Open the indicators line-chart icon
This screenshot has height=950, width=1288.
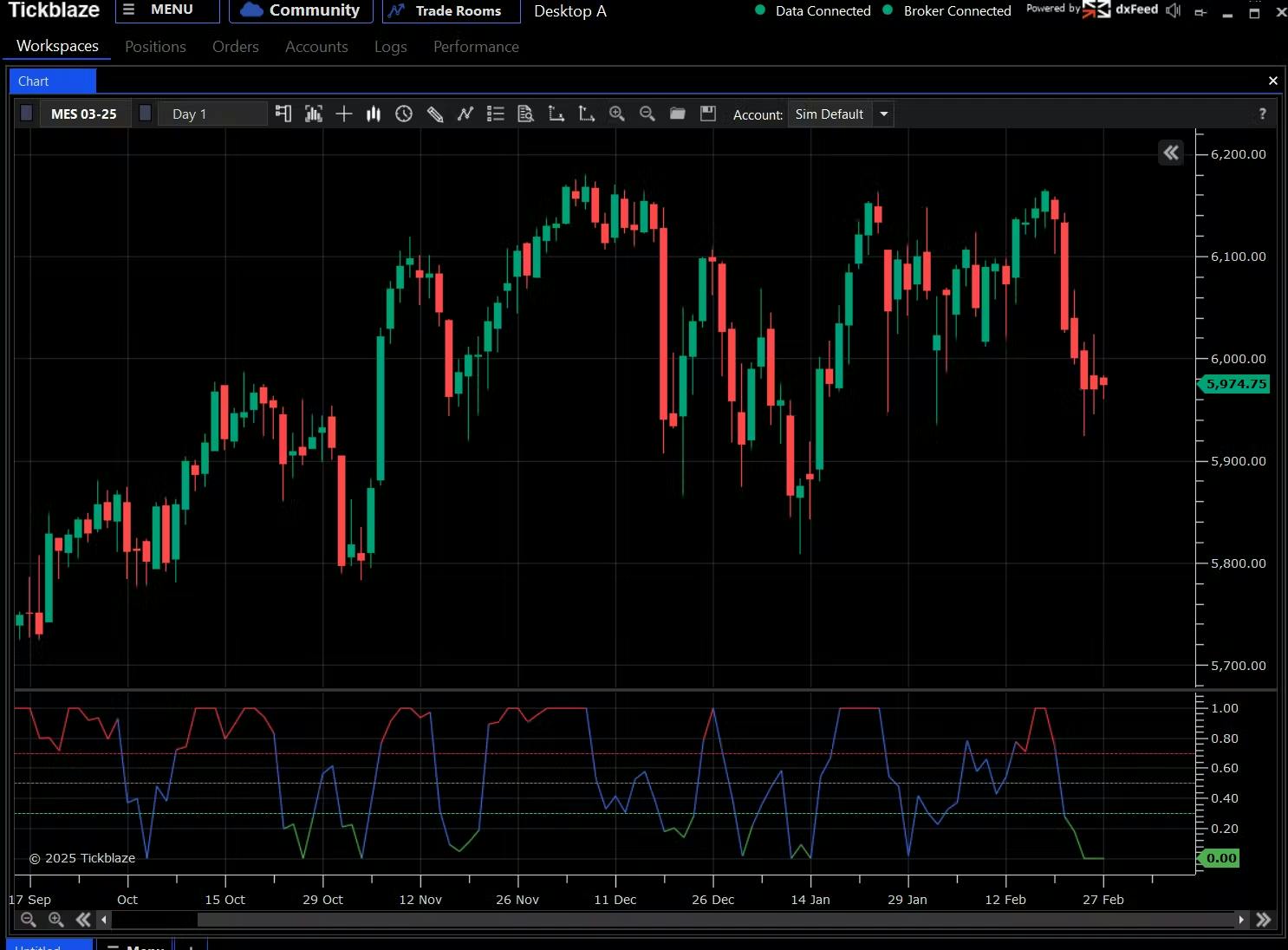tap(465, 114)
